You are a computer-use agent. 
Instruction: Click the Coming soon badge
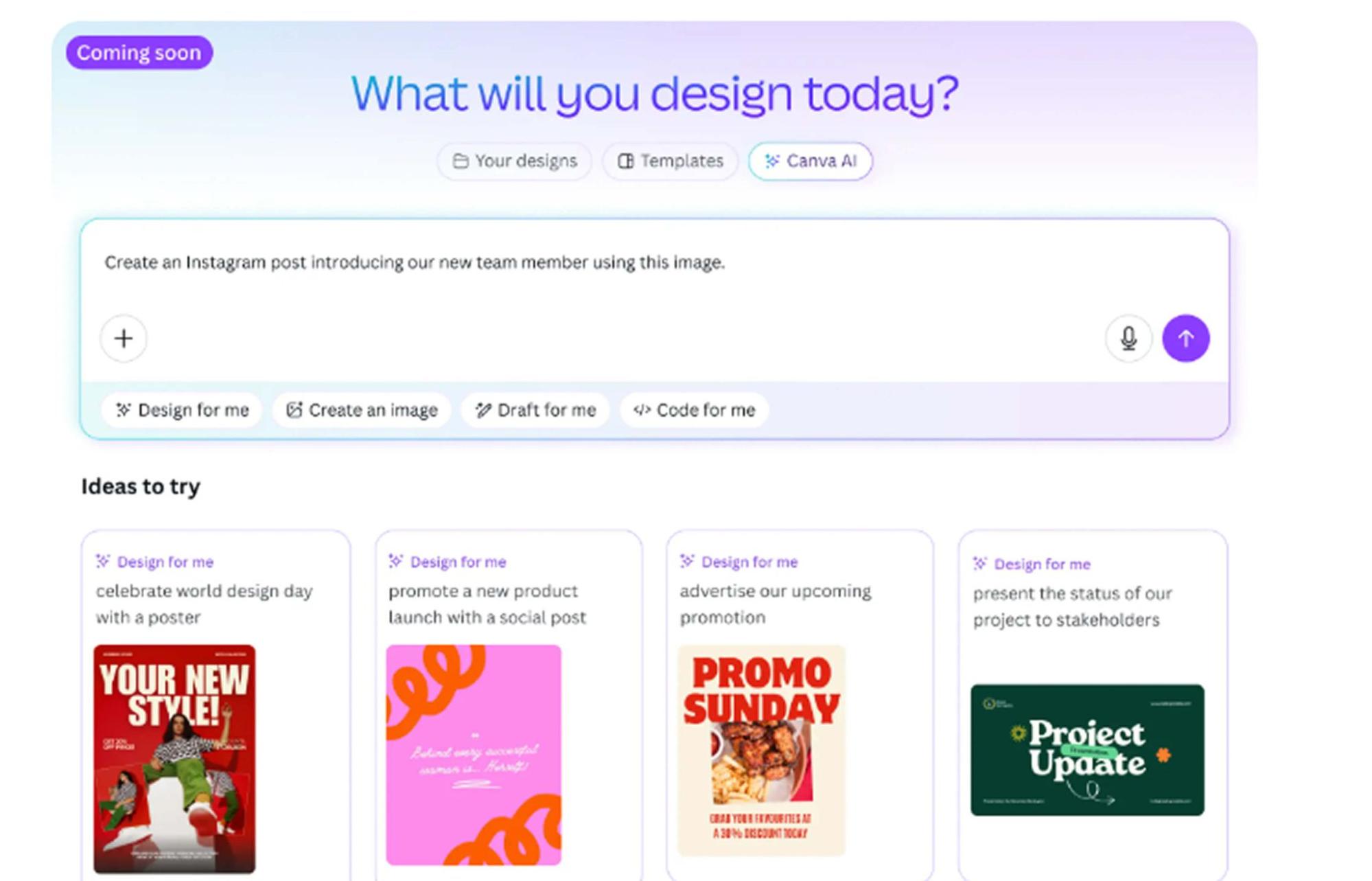pyautogui.click(x=139, y=53)
